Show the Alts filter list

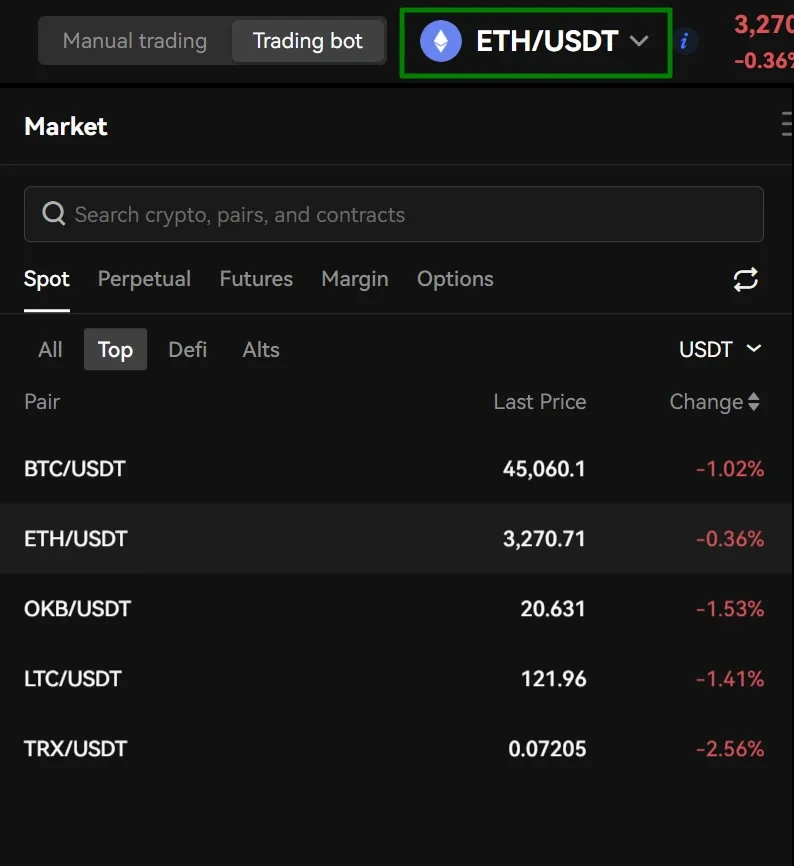pyautogui.click(x=261, y=350)
